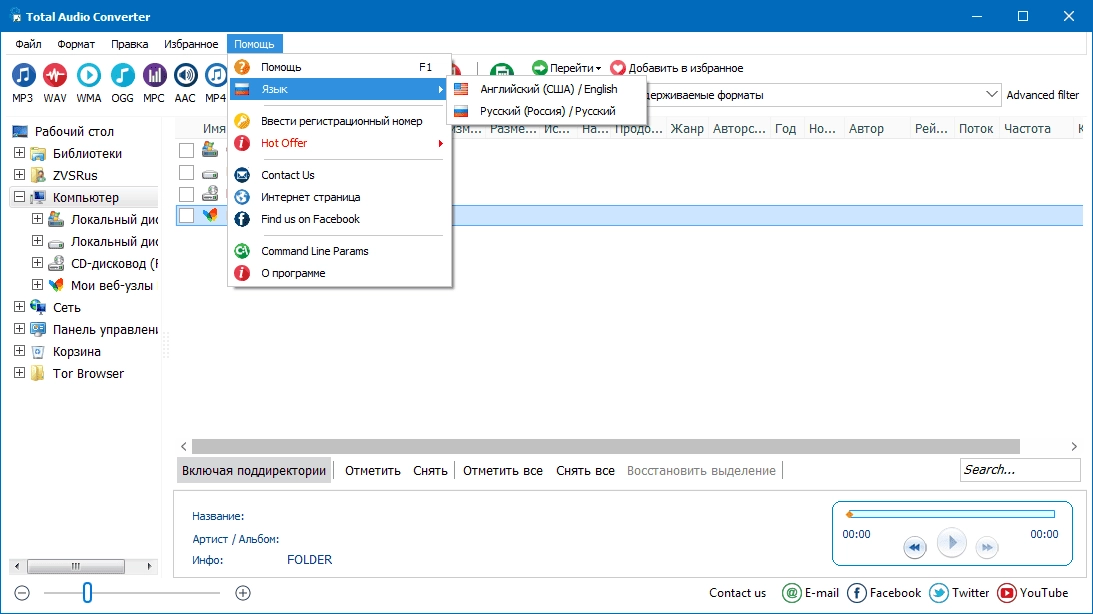Tick the second file list checkbox
Screen dimensions: 1093x614
(186, 172)
